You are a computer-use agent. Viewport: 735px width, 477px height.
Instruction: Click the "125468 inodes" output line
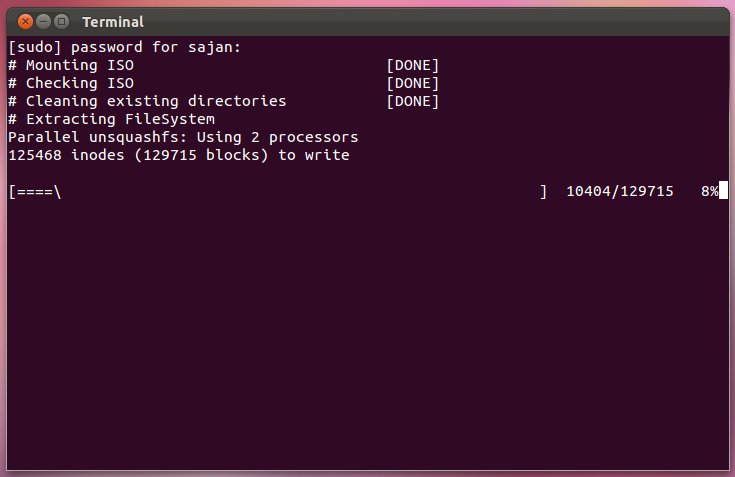[x=178, y=155]
